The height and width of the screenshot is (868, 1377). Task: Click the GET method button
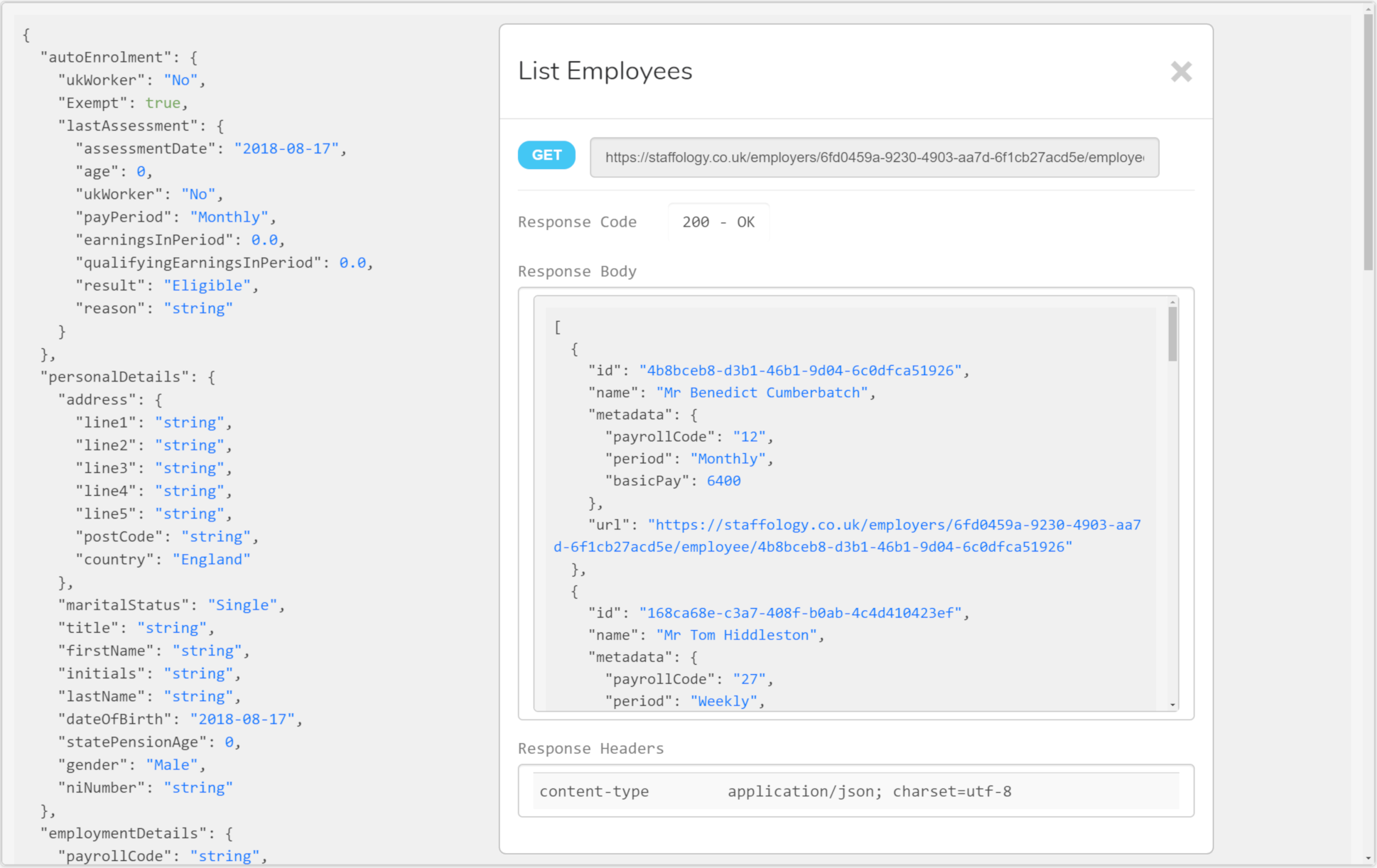(x=546, y=156)
